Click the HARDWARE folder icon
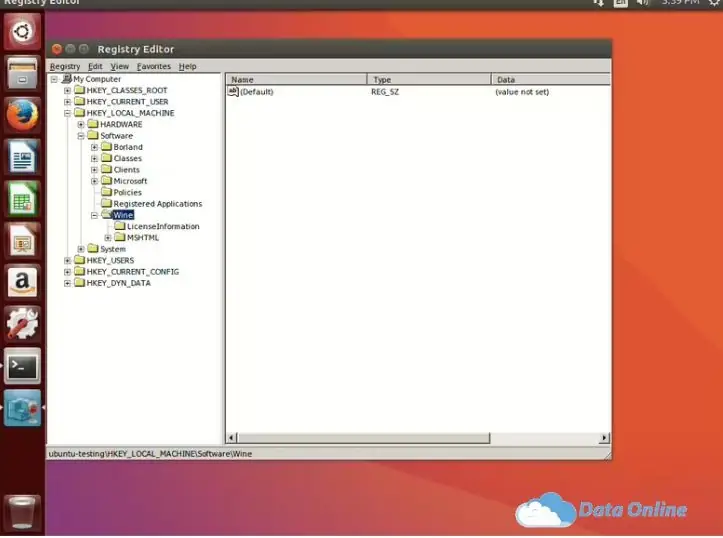 coord(93,124)
